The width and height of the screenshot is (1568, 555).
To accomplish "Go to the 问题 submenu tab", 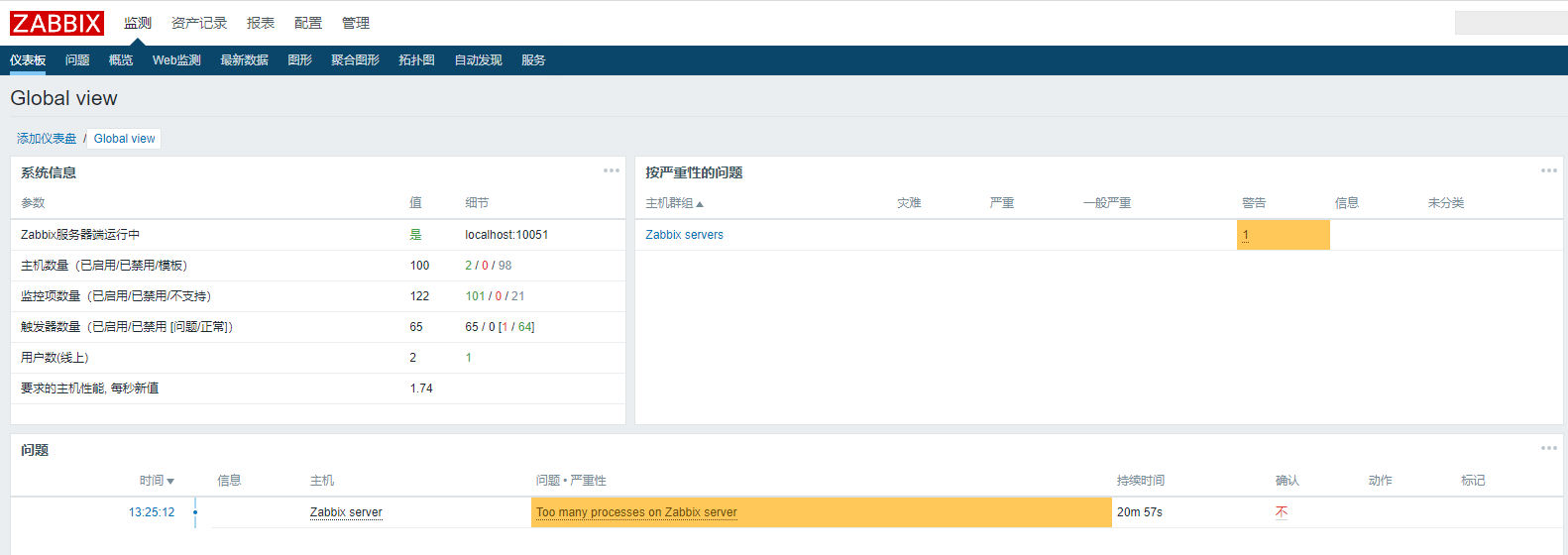I will click(77, 60).
